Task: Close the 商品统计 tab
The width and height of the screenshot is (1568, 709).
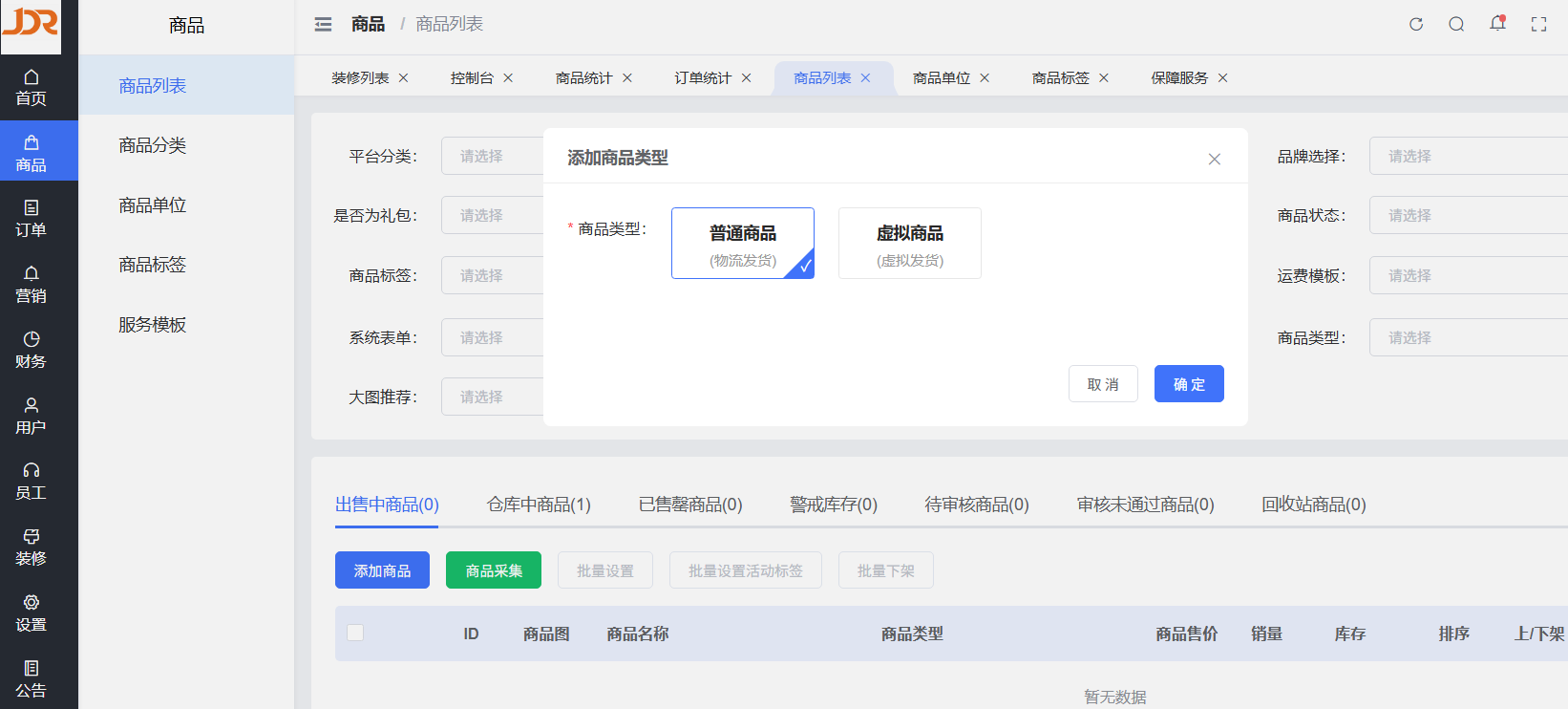Action: tap(627, 77)
